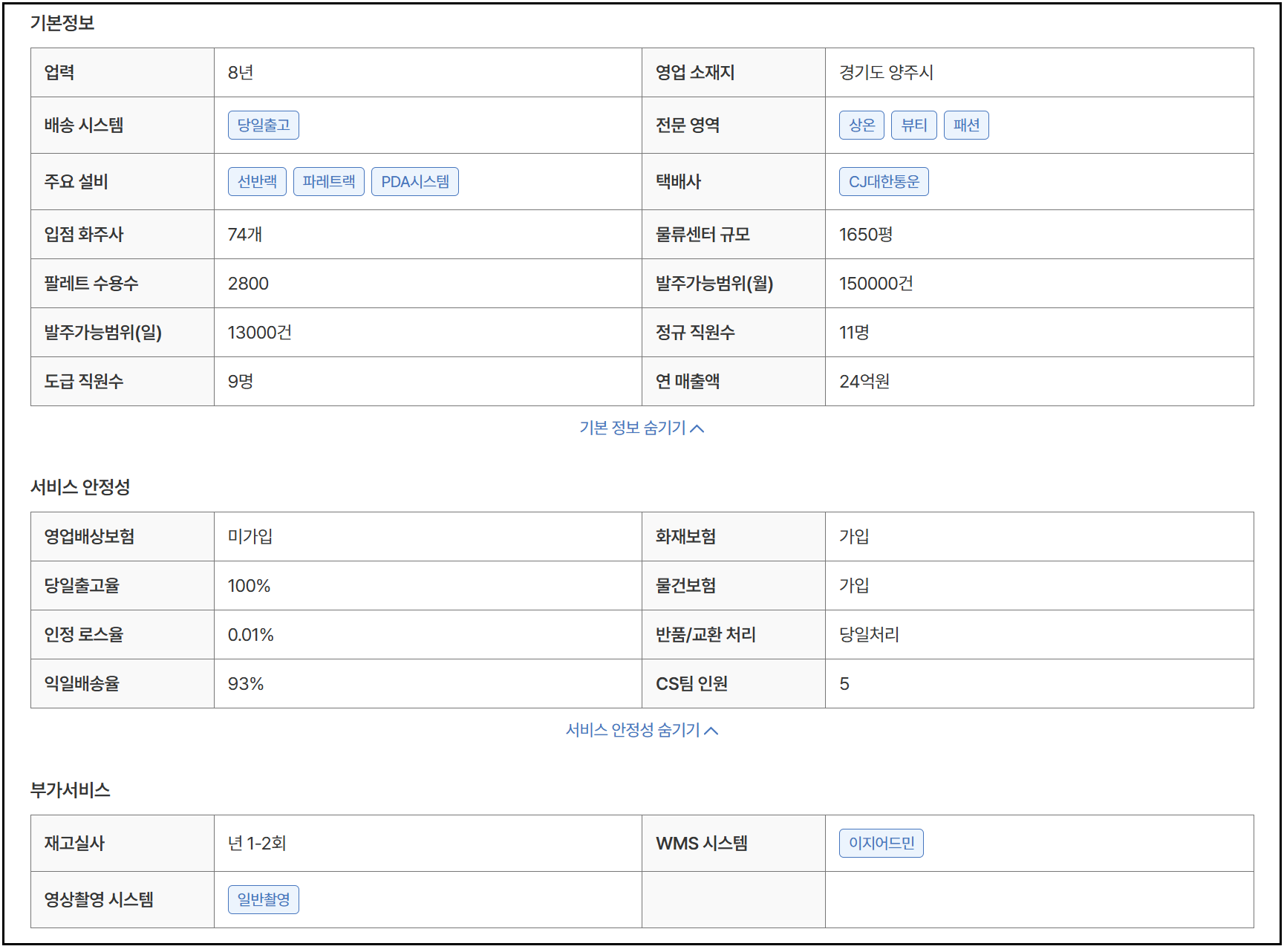Click the 당일출고 tag
The image size is (1284, 952).
click(264, 125)
